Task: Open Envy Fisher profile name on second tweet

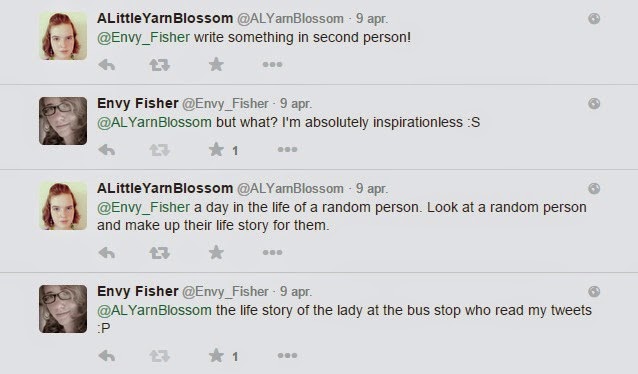Action: [x=138, y=103]
